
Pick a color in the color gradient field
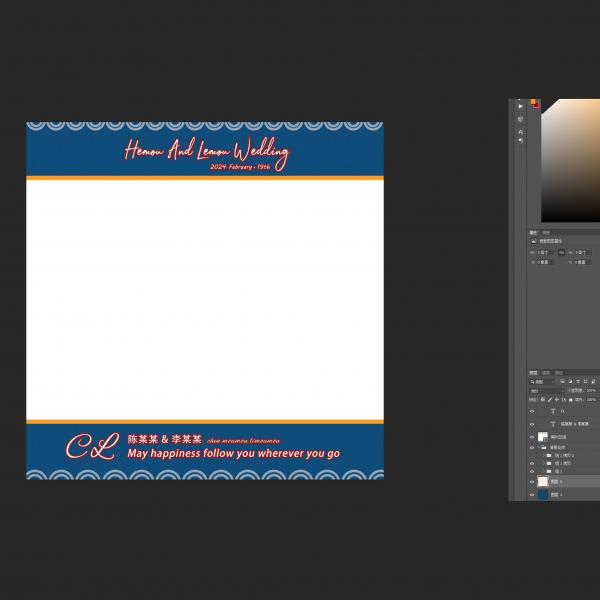[570, 160]
